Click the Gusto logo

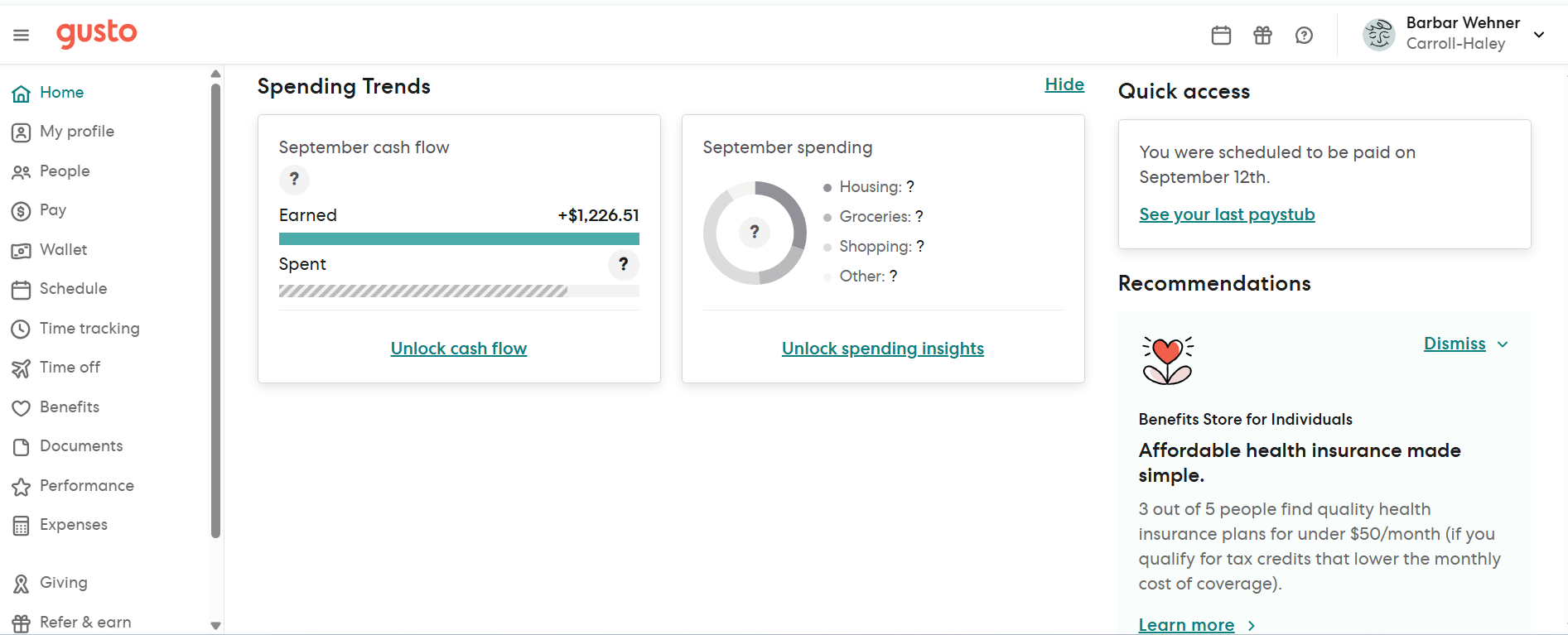tap(97, 33)
